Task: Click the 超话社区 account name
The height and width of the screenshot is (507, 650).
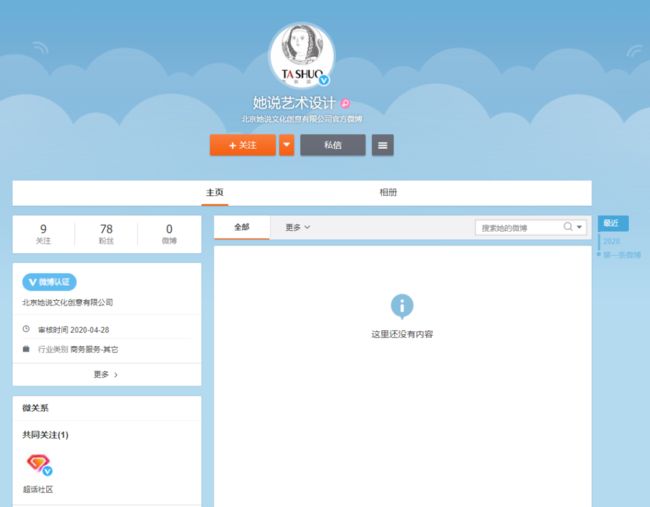Action: (38, 490)
